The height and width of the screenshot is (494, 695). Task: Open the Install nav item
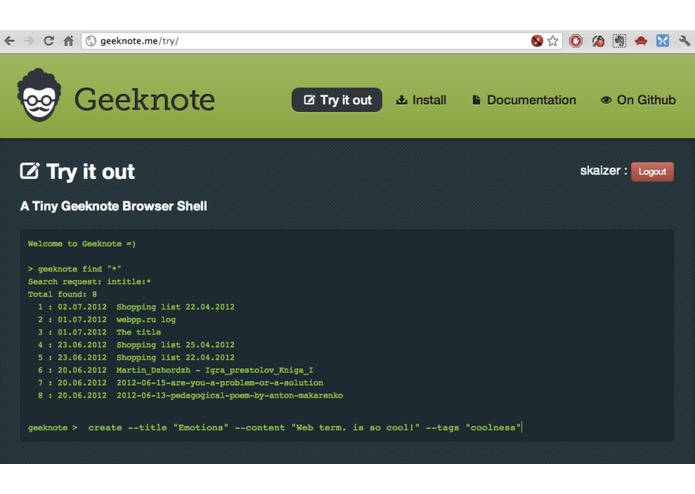click(x=421, y=100)
